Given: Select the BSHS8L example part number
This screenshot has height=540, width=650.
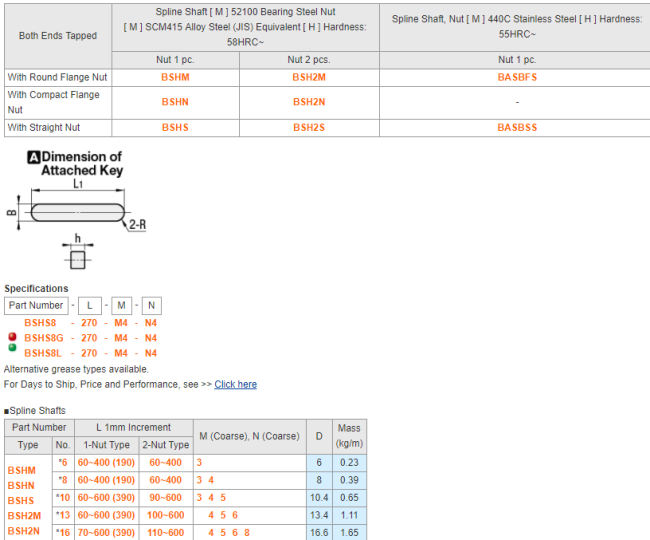Looking at the screenshot, I should [43, 353].
